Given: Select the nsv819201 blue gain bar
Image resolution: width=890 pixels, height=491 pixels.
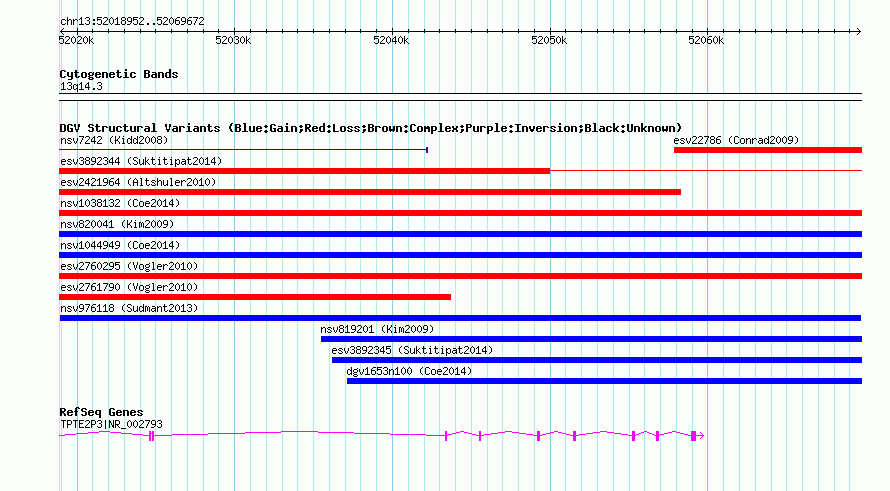Looking at the screenshot, I should coord(591,339).
